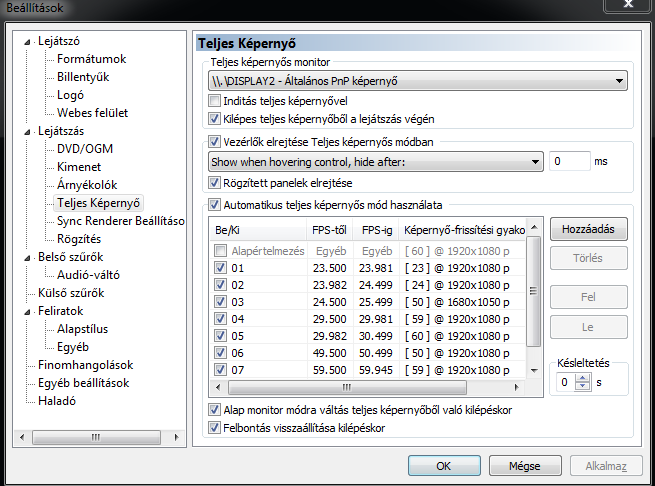Select Logó in the settings tree

tap(70, 95)
